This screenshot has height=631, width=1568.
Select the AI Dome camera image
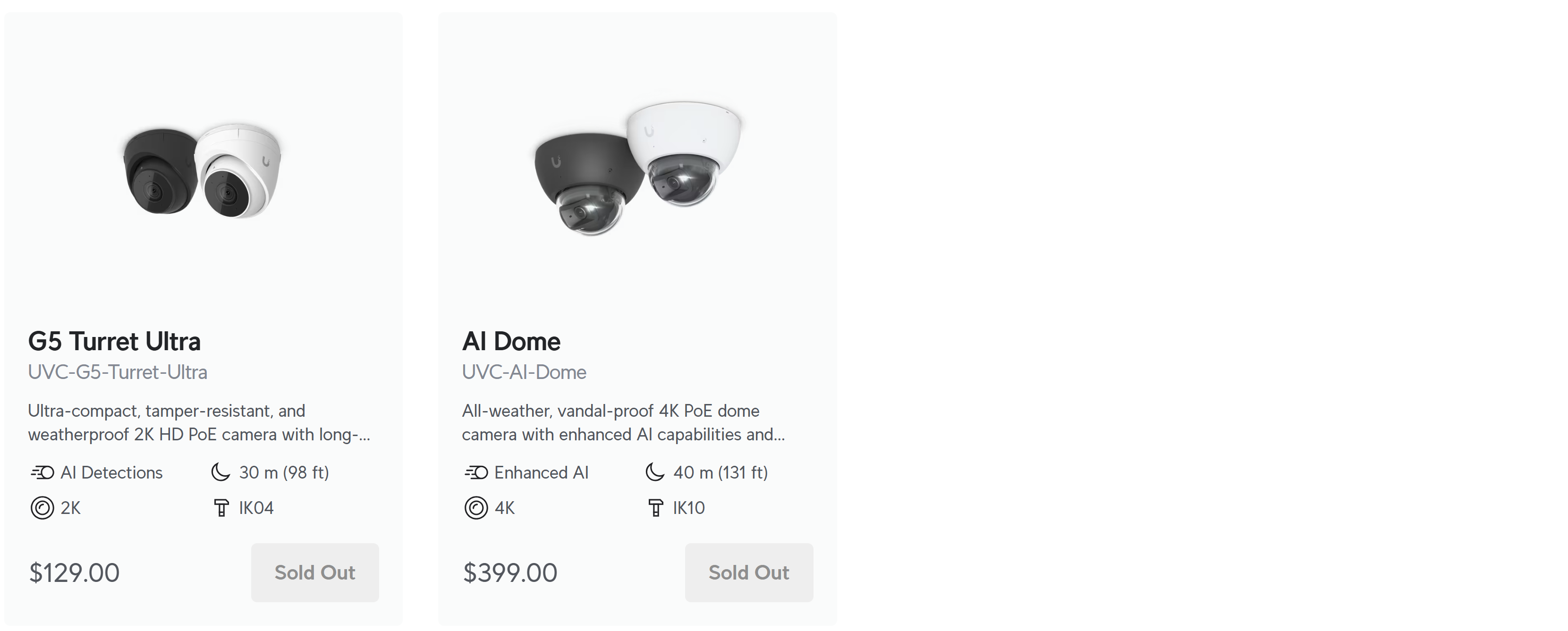click(x=637, y=168)
